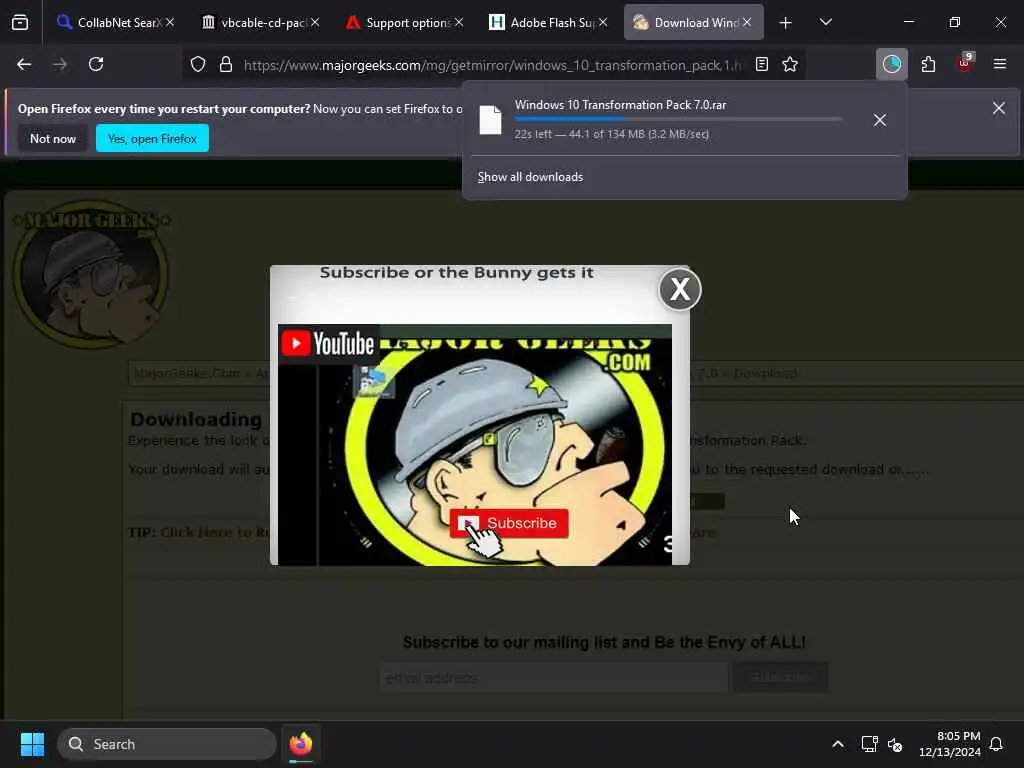Click the URL address bar field
This screenshot has height=768, width=1024.
pyautogui.click(x=493, y=65)
